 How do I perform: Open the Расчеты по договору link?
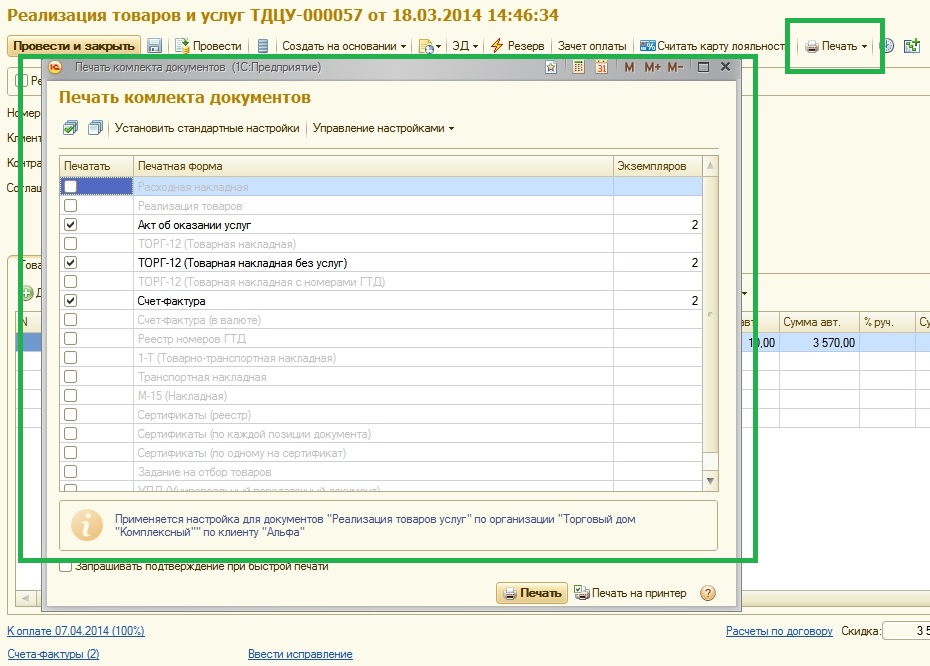(779, 631)
